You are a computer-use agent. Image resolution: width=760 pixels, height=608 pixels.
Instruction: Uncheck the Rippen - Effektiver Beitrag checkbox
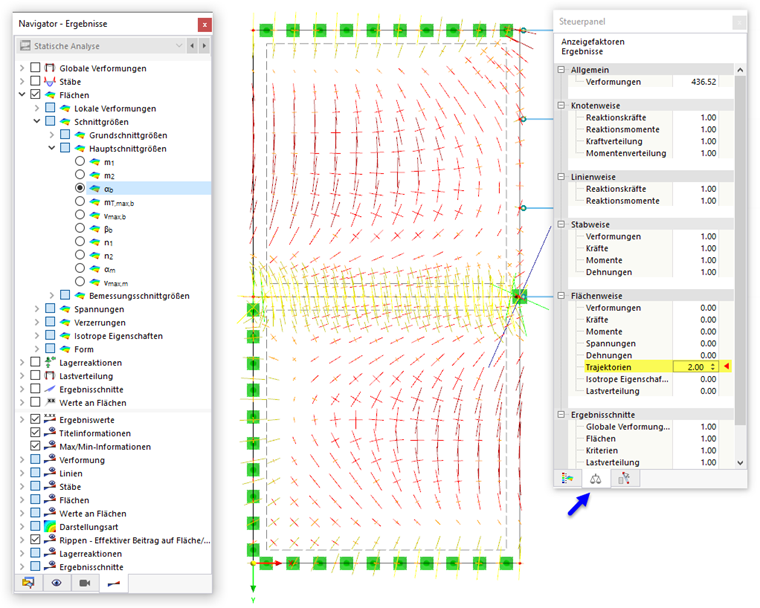(35, 540)
